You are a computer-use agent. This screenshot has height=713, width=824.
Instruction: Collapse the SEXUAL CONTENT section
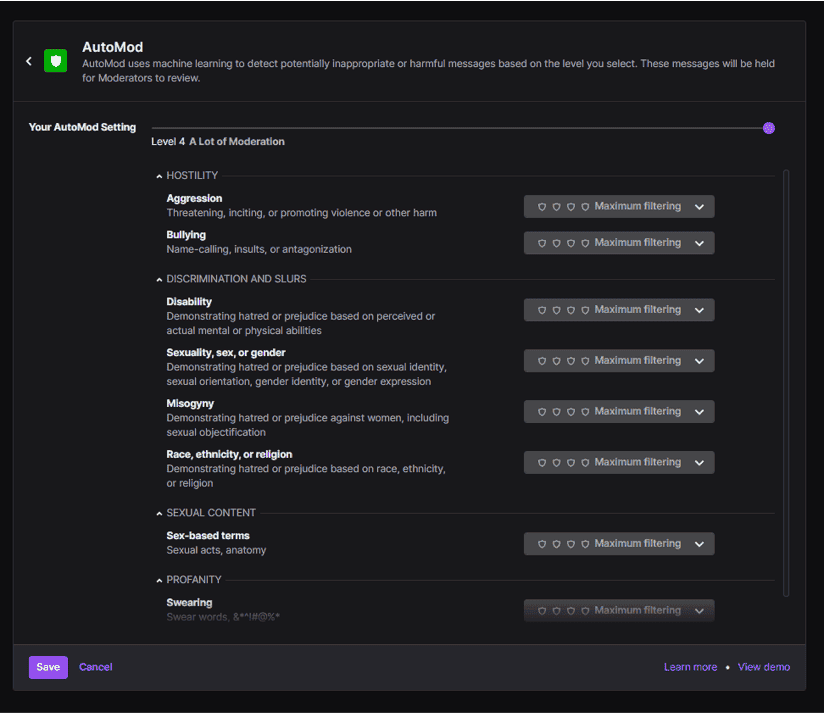click(x=158, y=511)
